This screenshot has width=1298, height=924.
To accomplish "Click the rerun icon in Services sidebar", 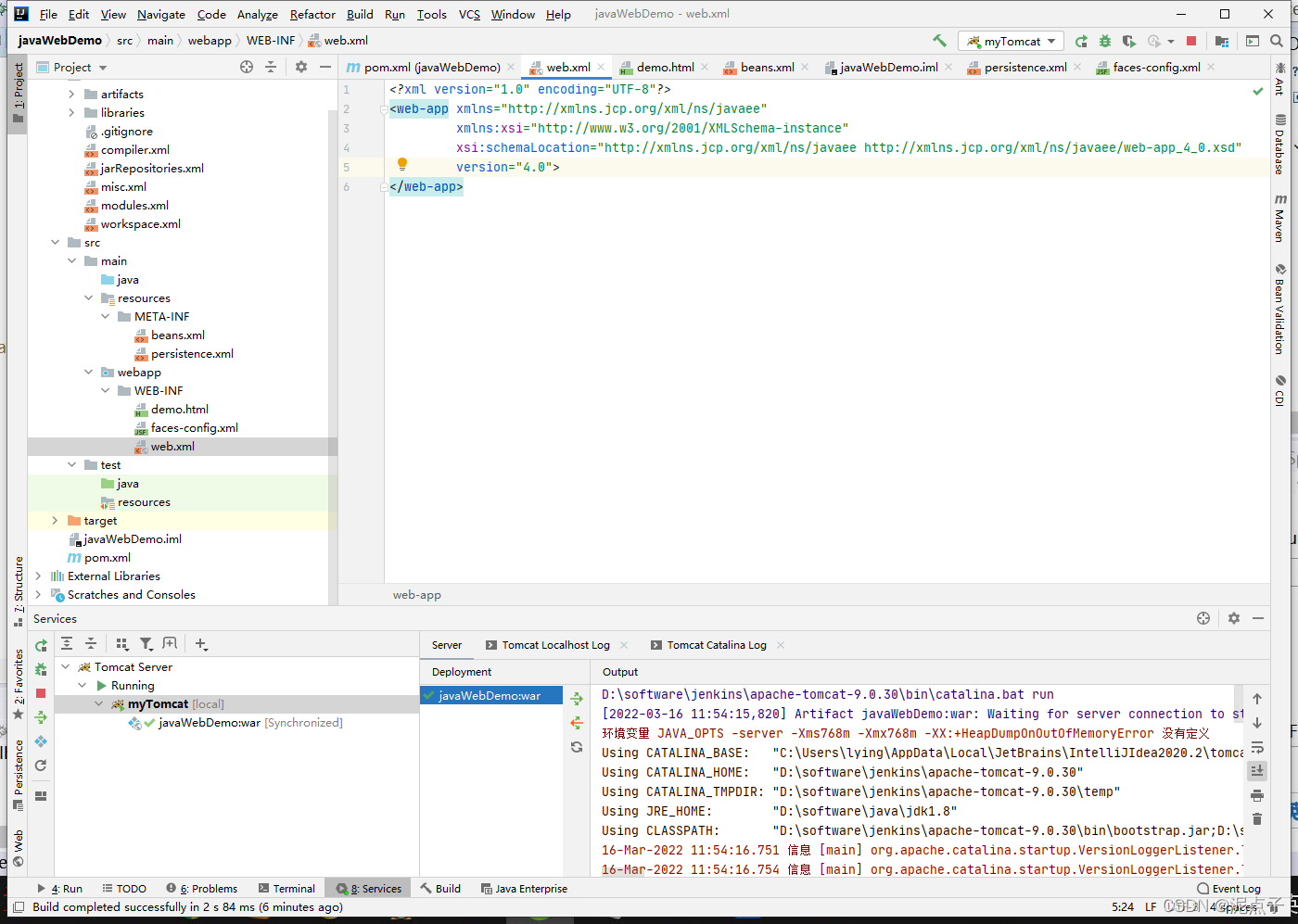I will (41, 645).
